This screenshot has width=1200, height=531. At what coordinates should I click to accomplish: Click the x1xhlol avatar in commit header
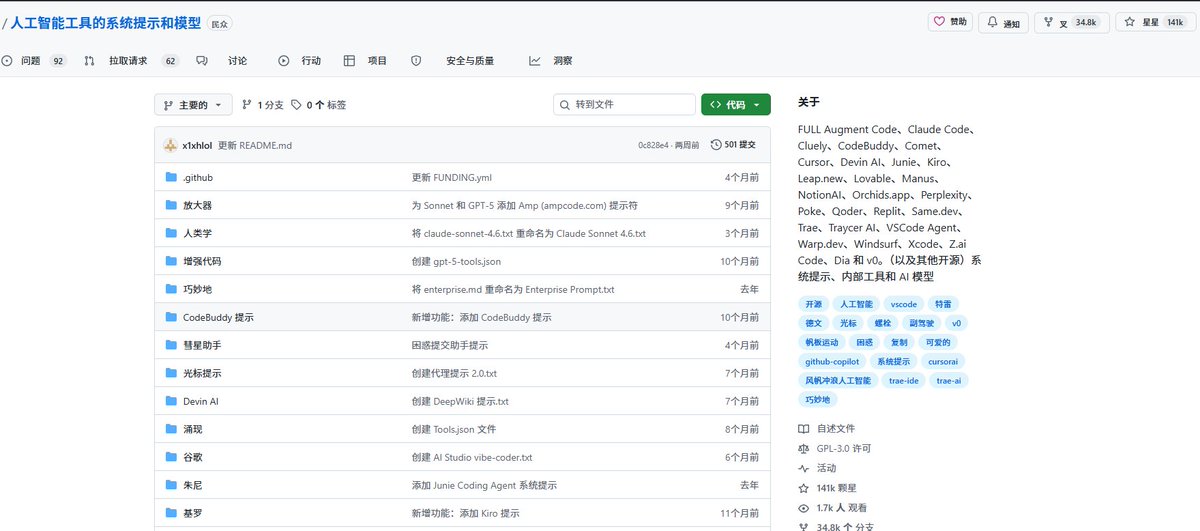(x=170, y=145)
